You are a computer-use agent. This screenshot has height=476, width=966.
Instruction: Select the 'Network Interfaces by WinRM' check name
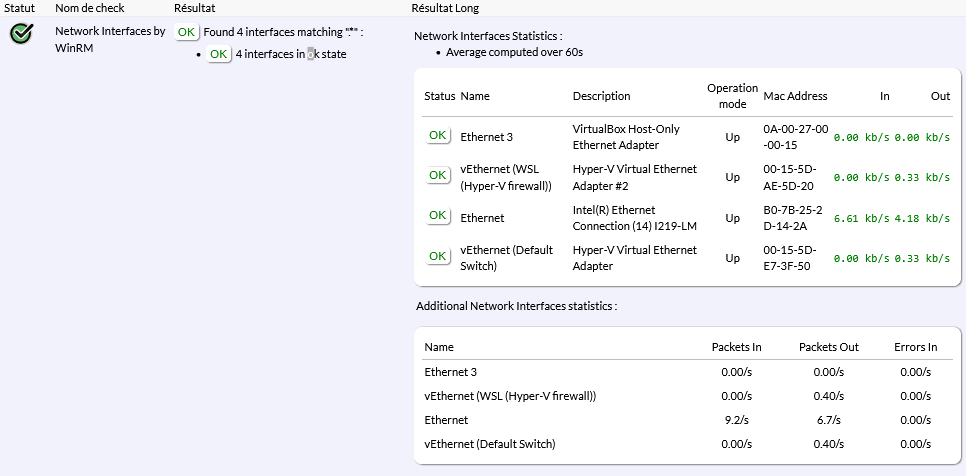(110, 39)
